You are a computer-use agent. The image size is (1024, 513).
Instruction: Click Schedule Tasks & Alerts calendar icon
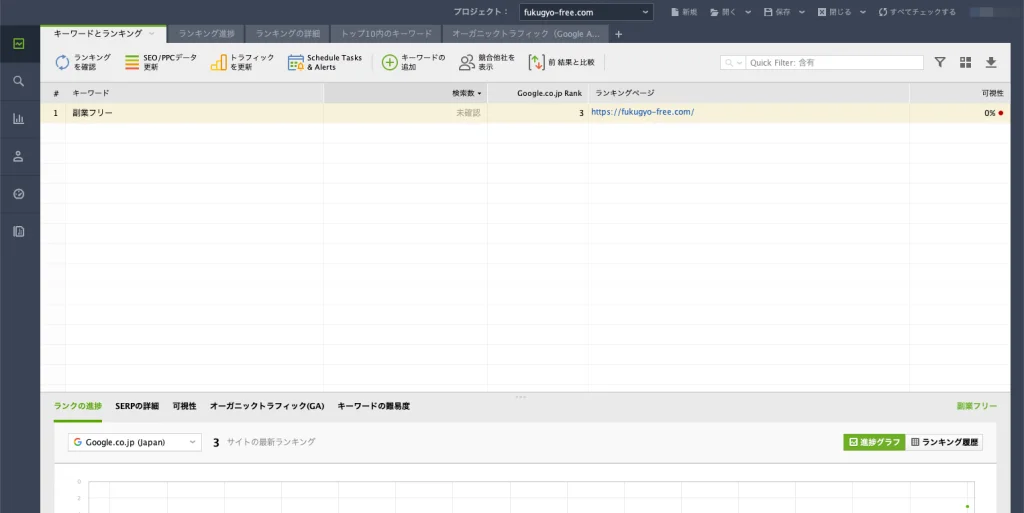(296, 62)
